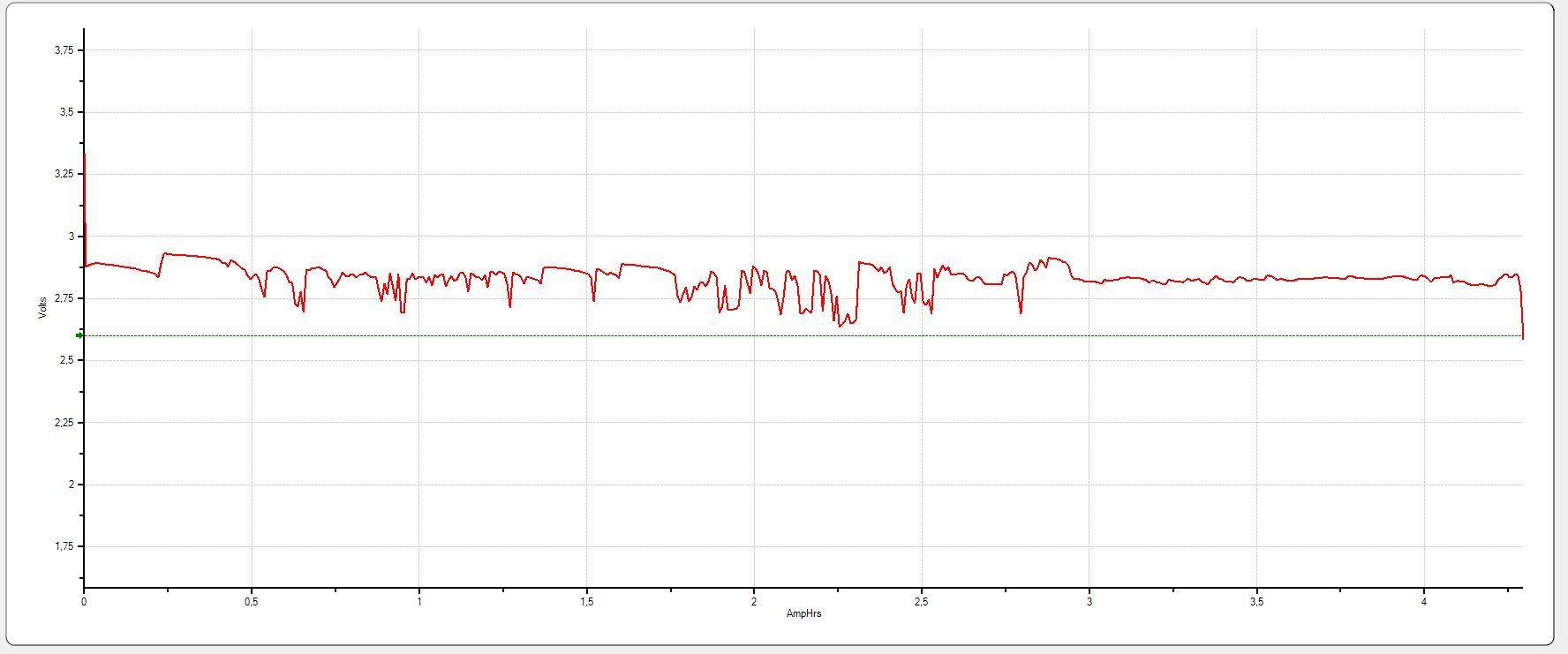1568x654 pixels.
Task: Click the 'AmpHrs' x-axis title
Action: point(803,613)
